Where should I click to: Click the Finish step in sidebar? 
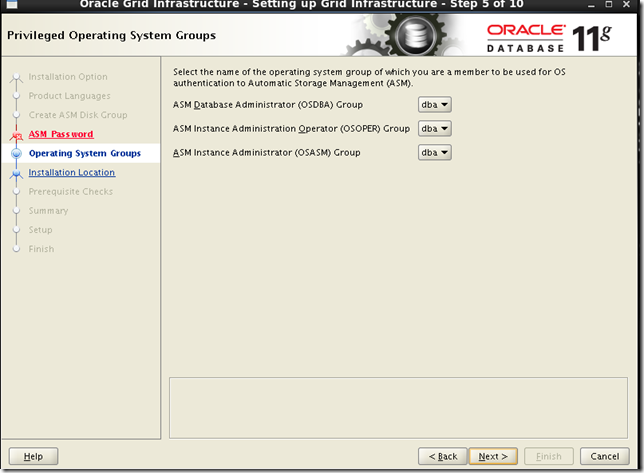pos(41,249)
